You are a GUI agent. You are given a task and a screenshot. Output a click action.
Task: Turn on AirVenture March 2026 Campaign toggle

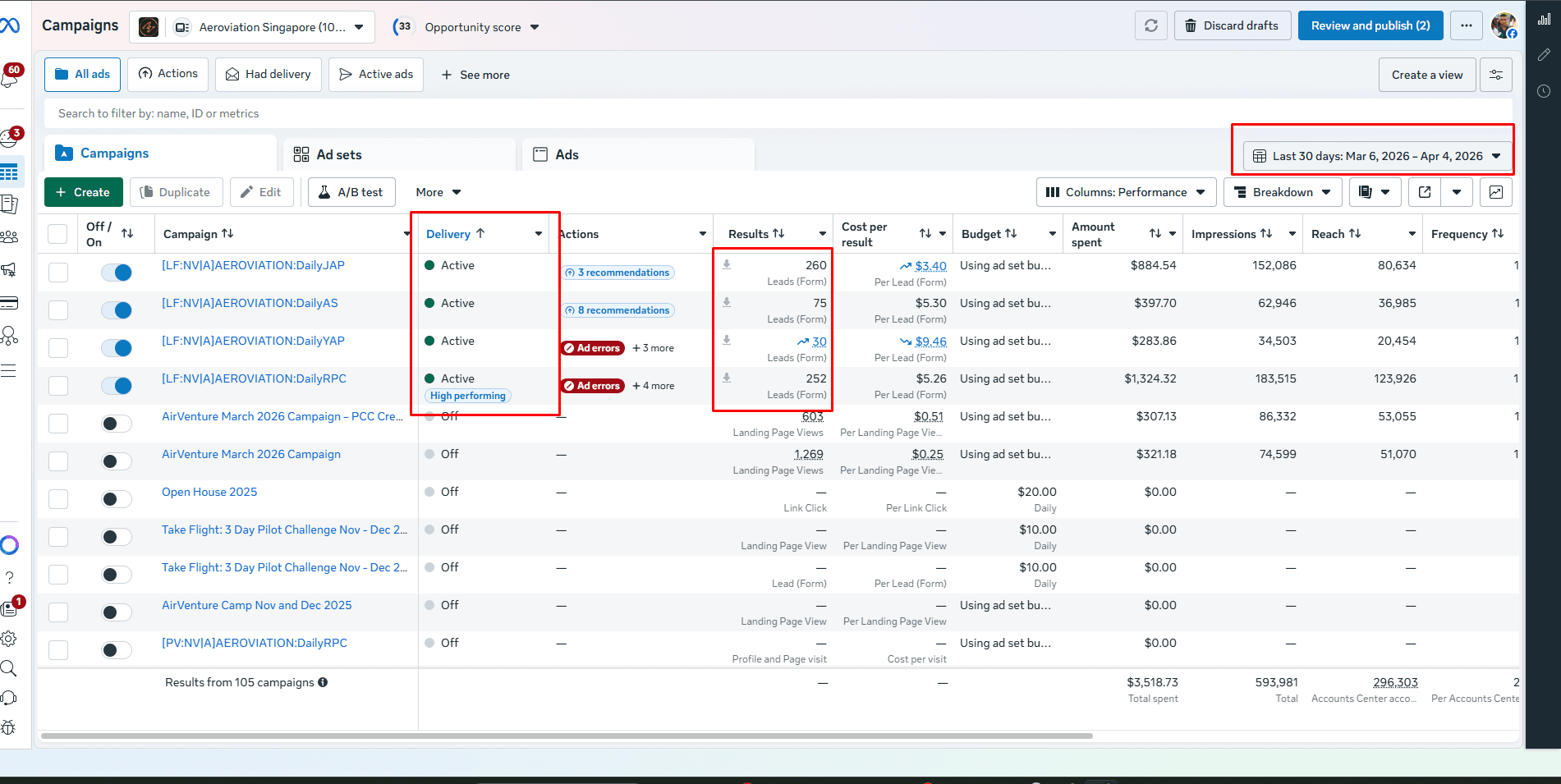117,461
